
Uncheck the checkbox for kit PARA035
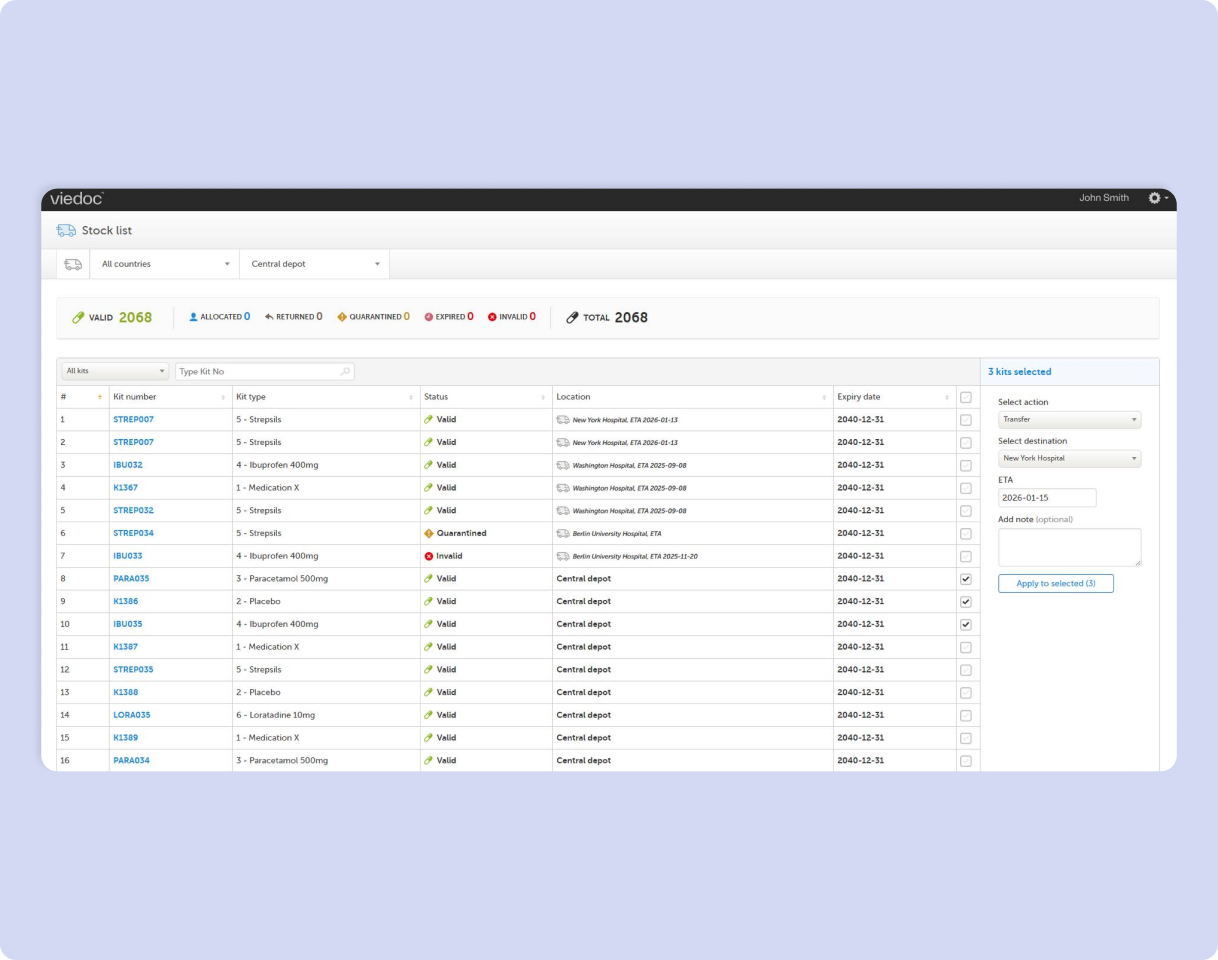click(x=965, y=579)
